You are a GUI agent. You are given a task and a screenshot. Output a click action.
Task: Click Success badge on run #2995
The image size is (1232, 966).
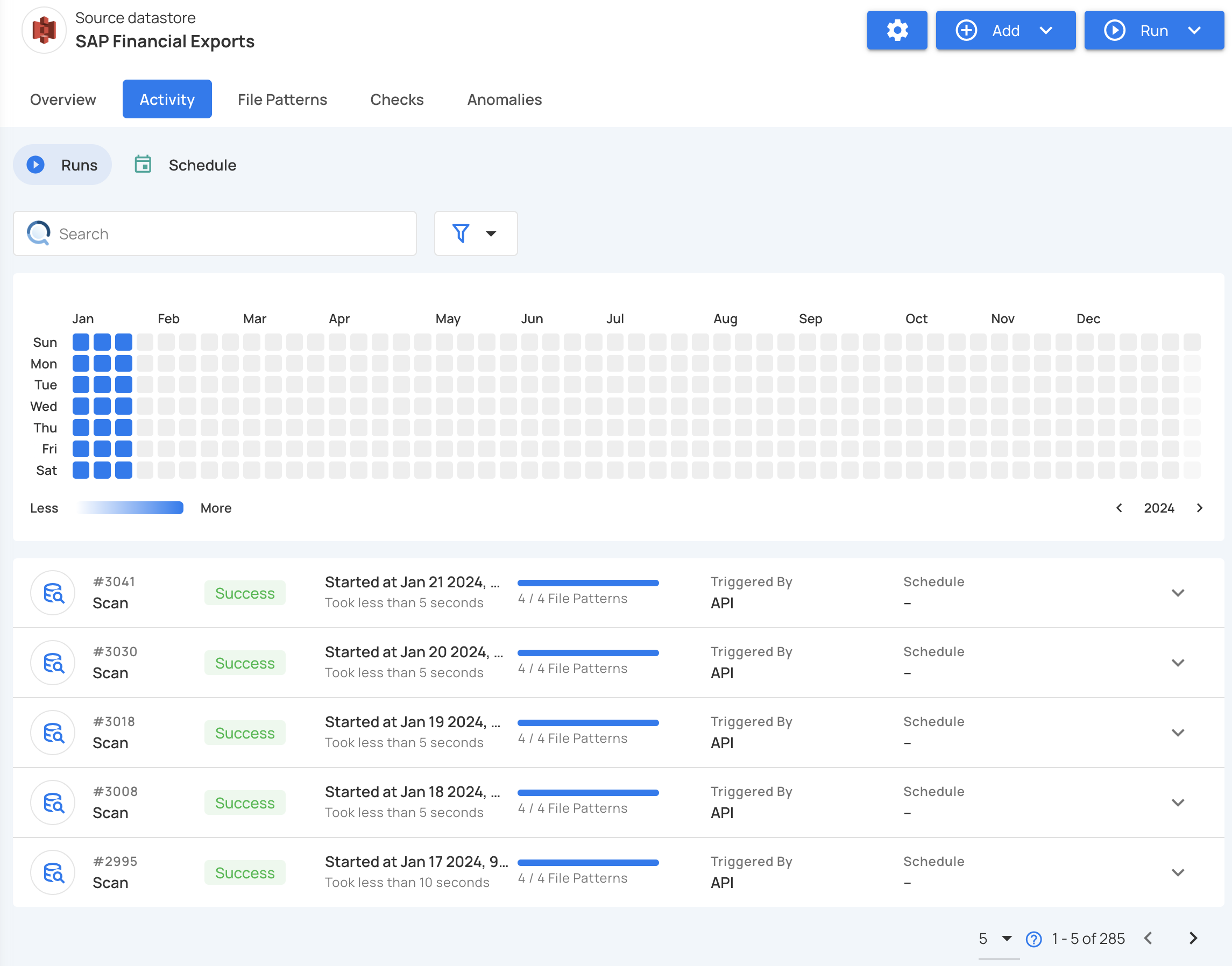click(244, 872)
